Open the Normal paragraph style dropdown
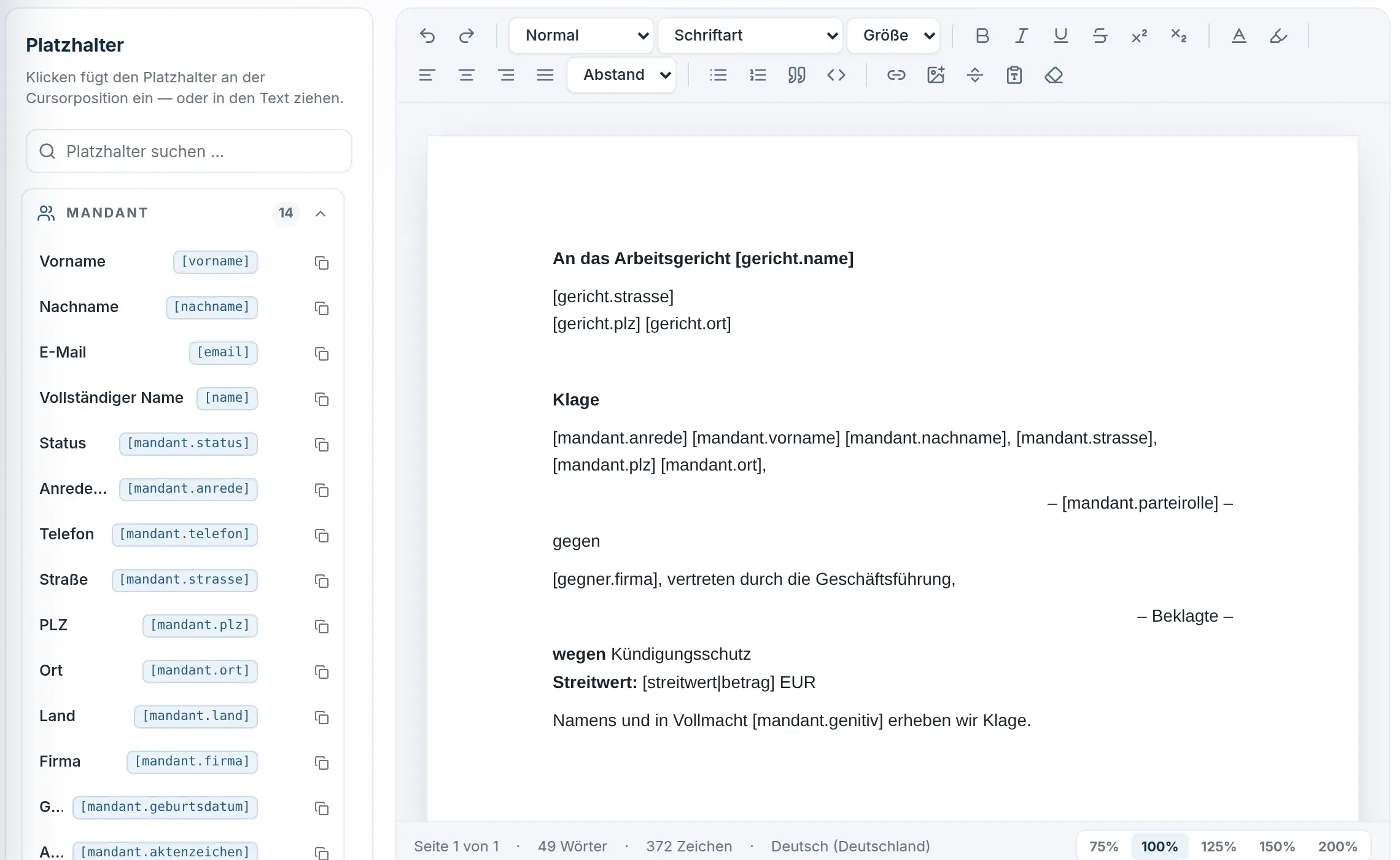1400x860 pixels. pyautogui.click(x=581, y=36)
